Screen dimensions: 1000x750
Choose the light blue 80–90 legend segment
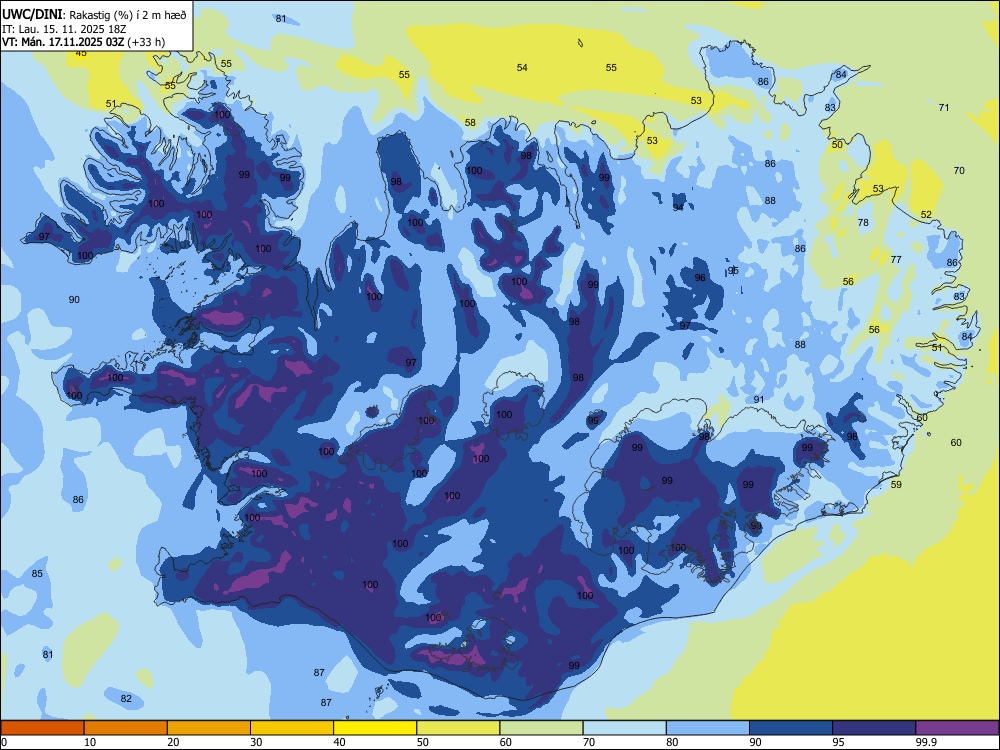707,728
